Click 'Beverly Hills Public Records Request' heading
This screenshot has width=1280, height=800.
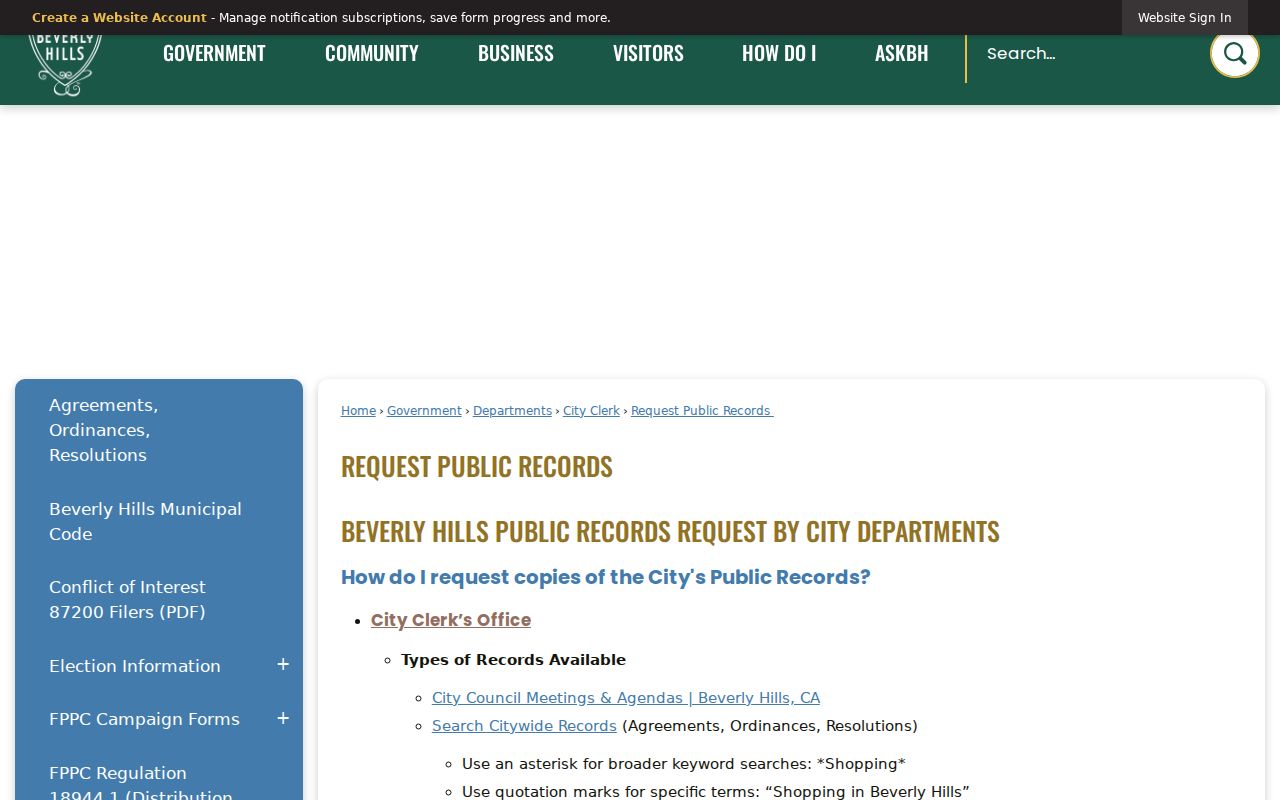point(670,531)
